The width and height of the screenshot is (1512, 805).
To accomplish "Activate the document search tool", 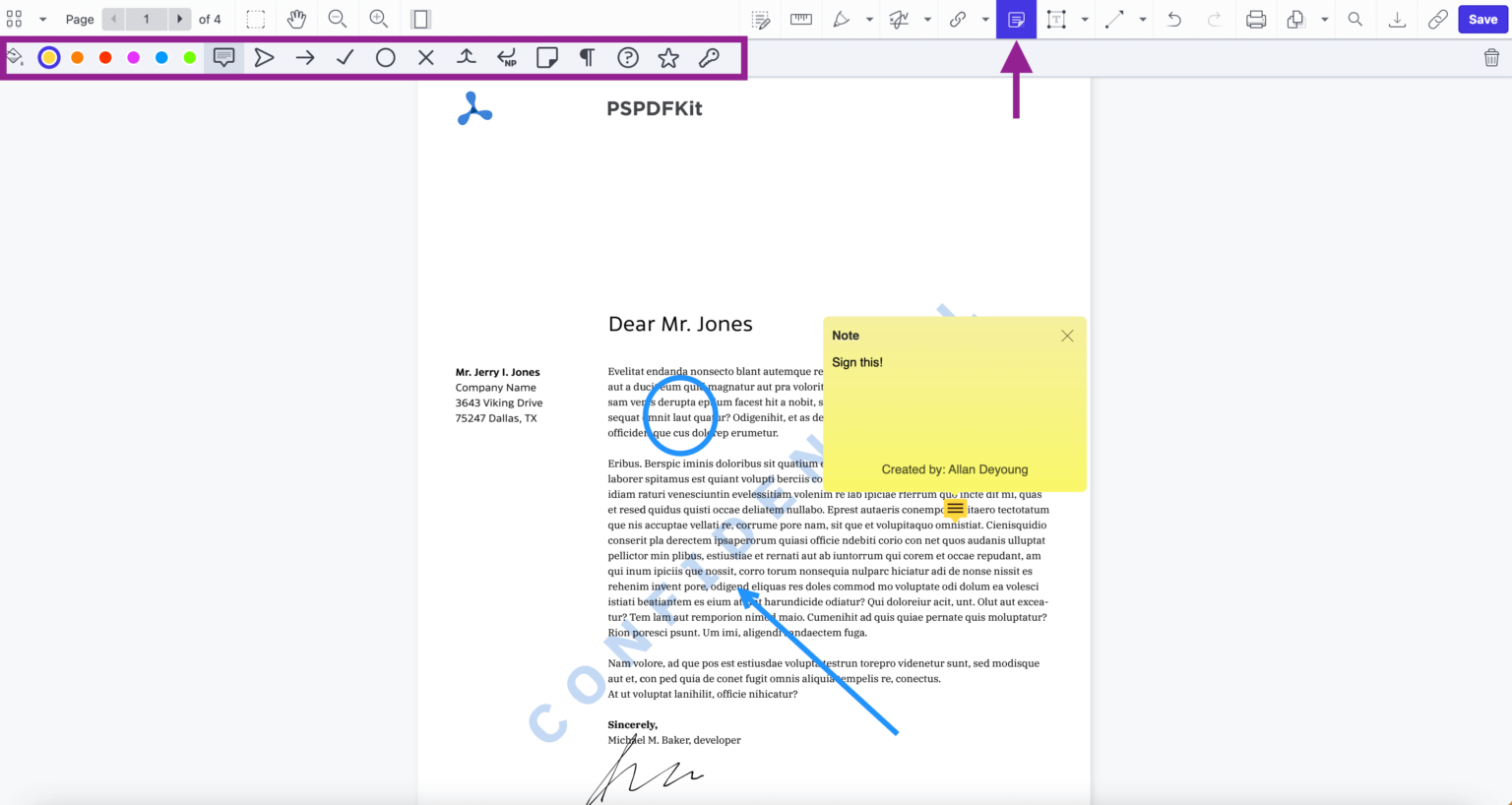I will pos(1355,19).
